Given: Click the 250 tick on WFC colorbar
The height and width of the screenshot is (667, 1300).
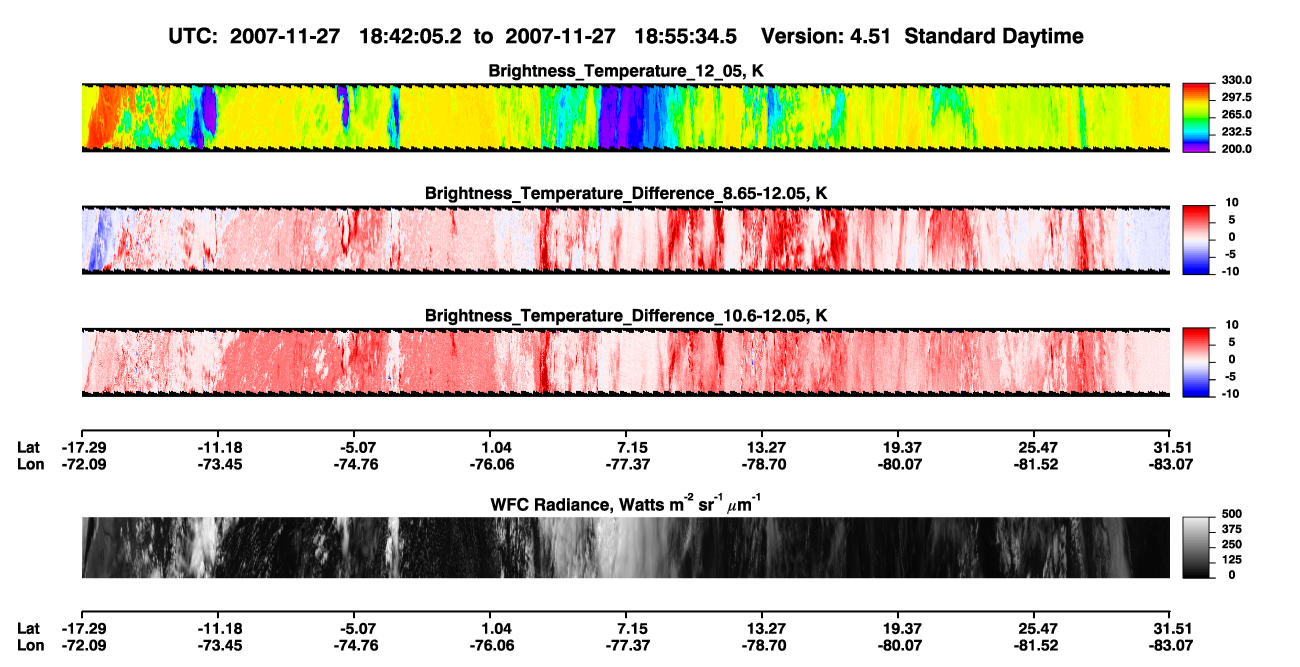Looking at the screenshot, I should tap(1231, 545).
